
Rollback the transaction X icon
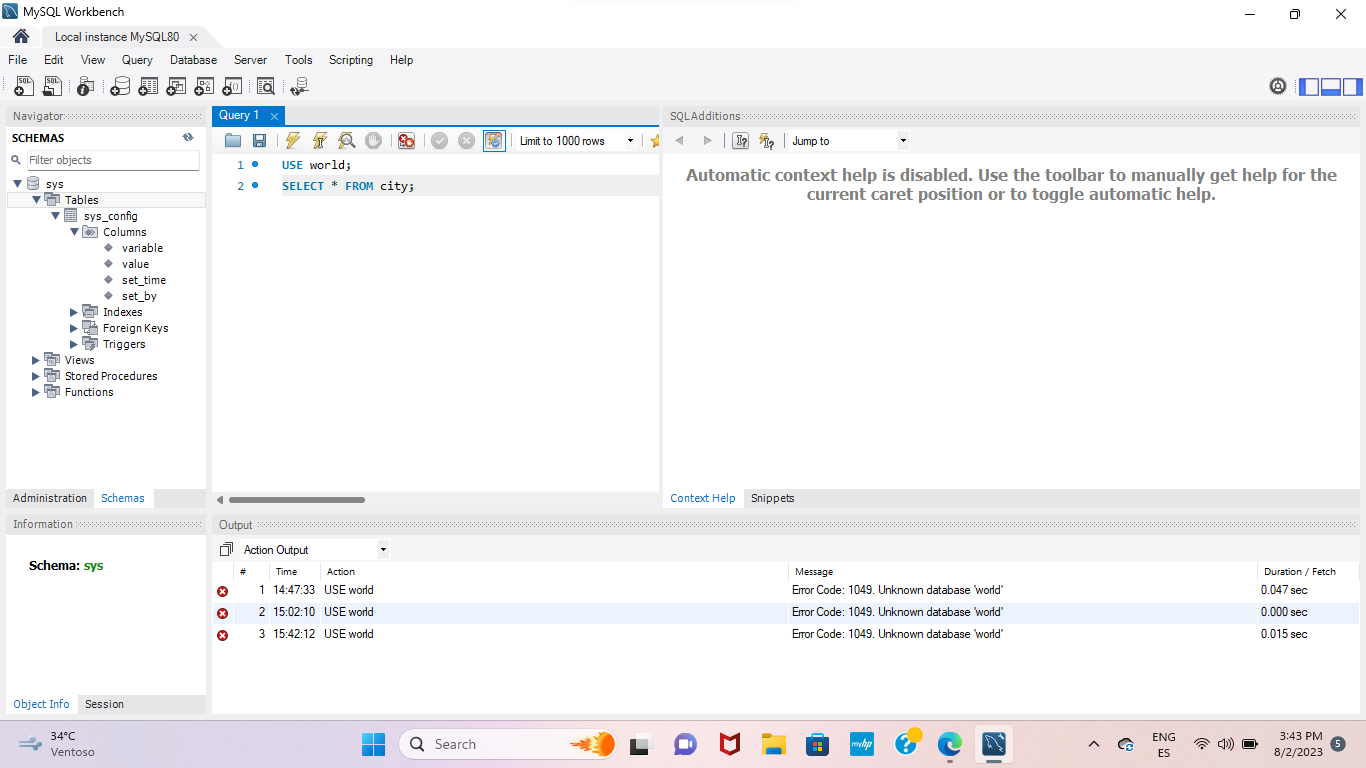(x=466, y=141)
